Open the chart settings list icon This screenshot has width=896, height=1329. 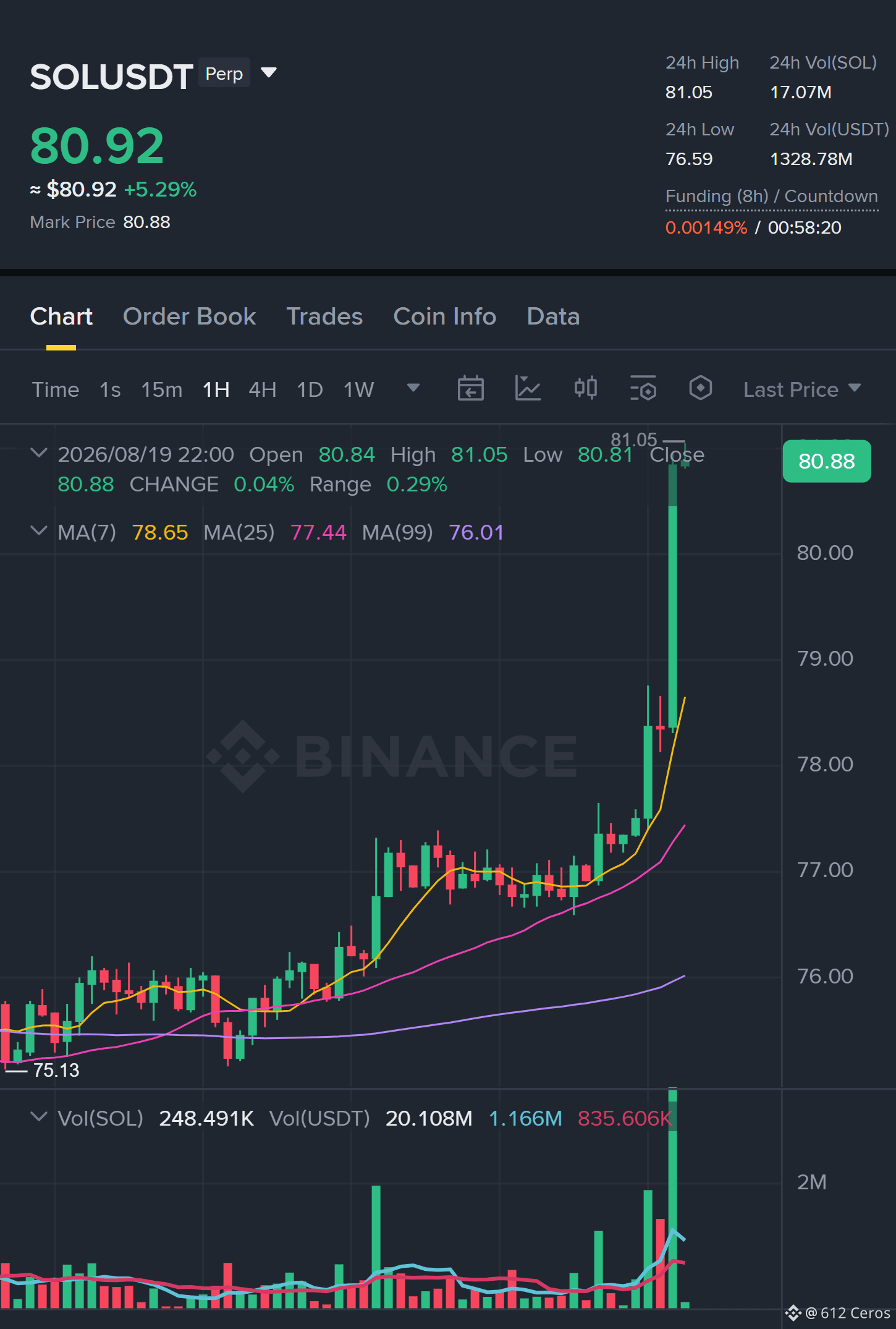pos(643,389)
